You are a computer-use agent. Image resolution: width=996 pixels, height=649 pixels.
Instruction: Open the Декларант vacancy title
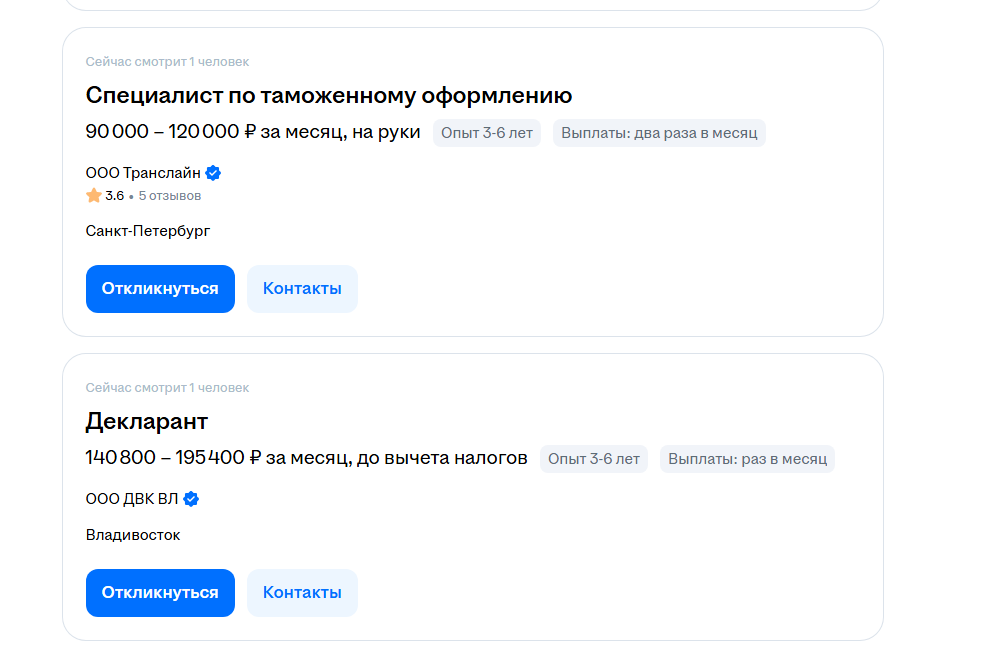(146, 421)
